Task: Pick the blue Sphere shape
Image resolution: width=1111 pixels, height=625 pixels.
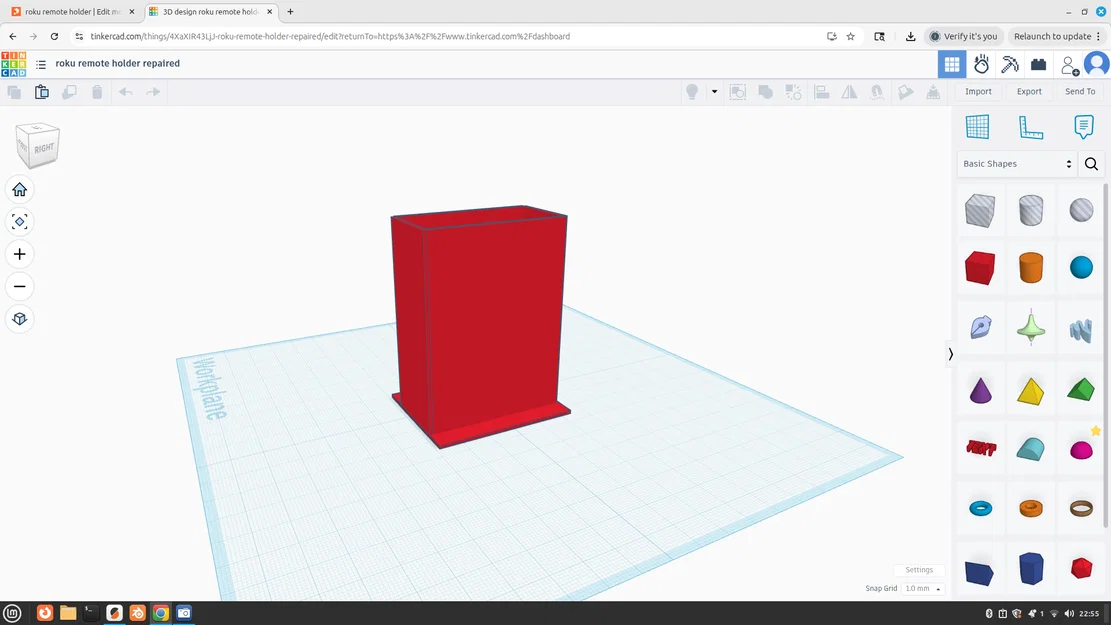Action: [x=1081, y=268]
